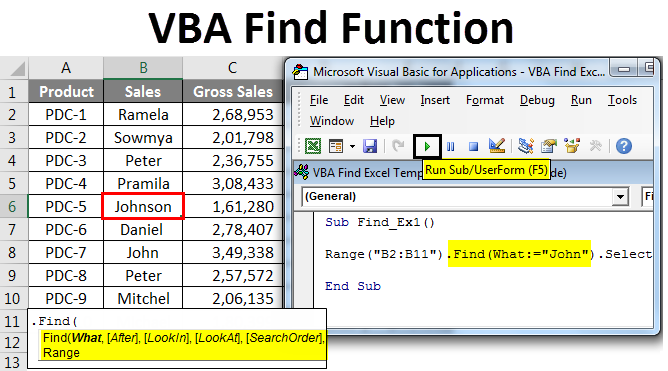Select the PDC-5 cell

tap(66, 207)
